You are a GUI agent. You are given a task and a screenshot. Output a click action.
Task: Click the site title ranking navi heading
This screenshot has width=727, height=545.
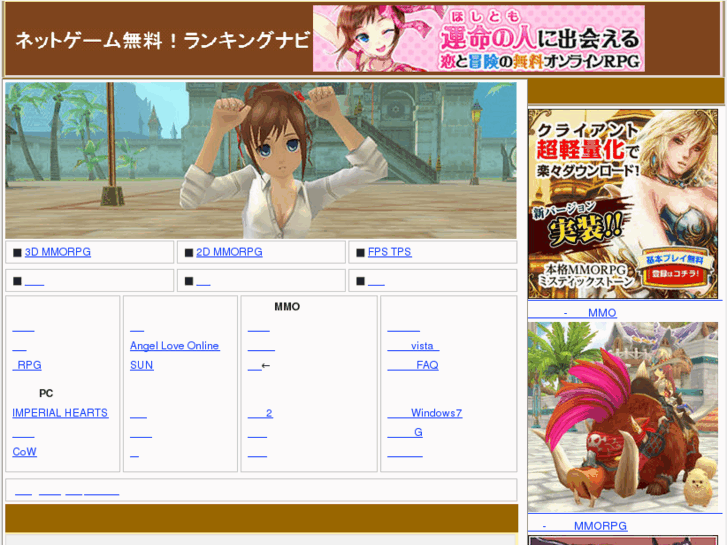[x=162, y=40]
